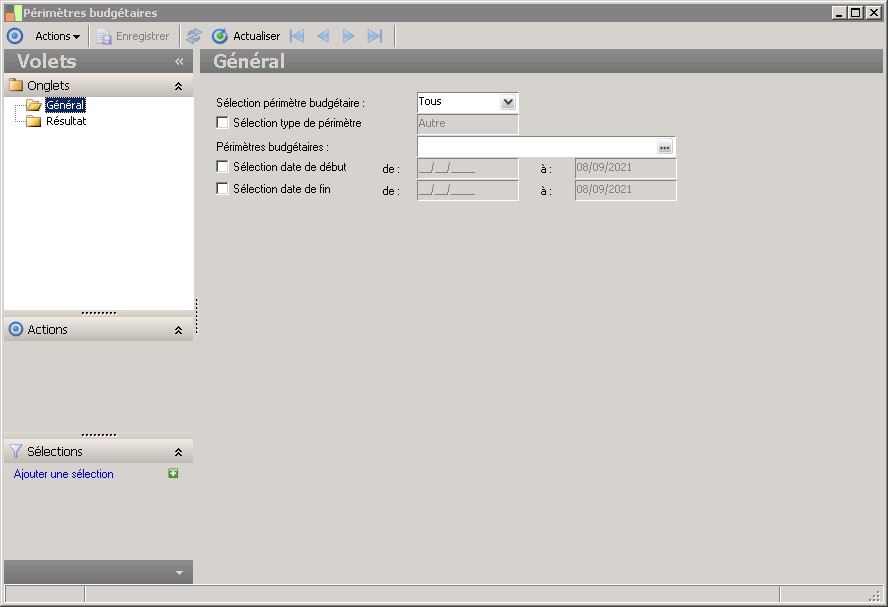Select the Résultat tree item
This screenshot has height=607, width=888.
(x=66, y=121)
